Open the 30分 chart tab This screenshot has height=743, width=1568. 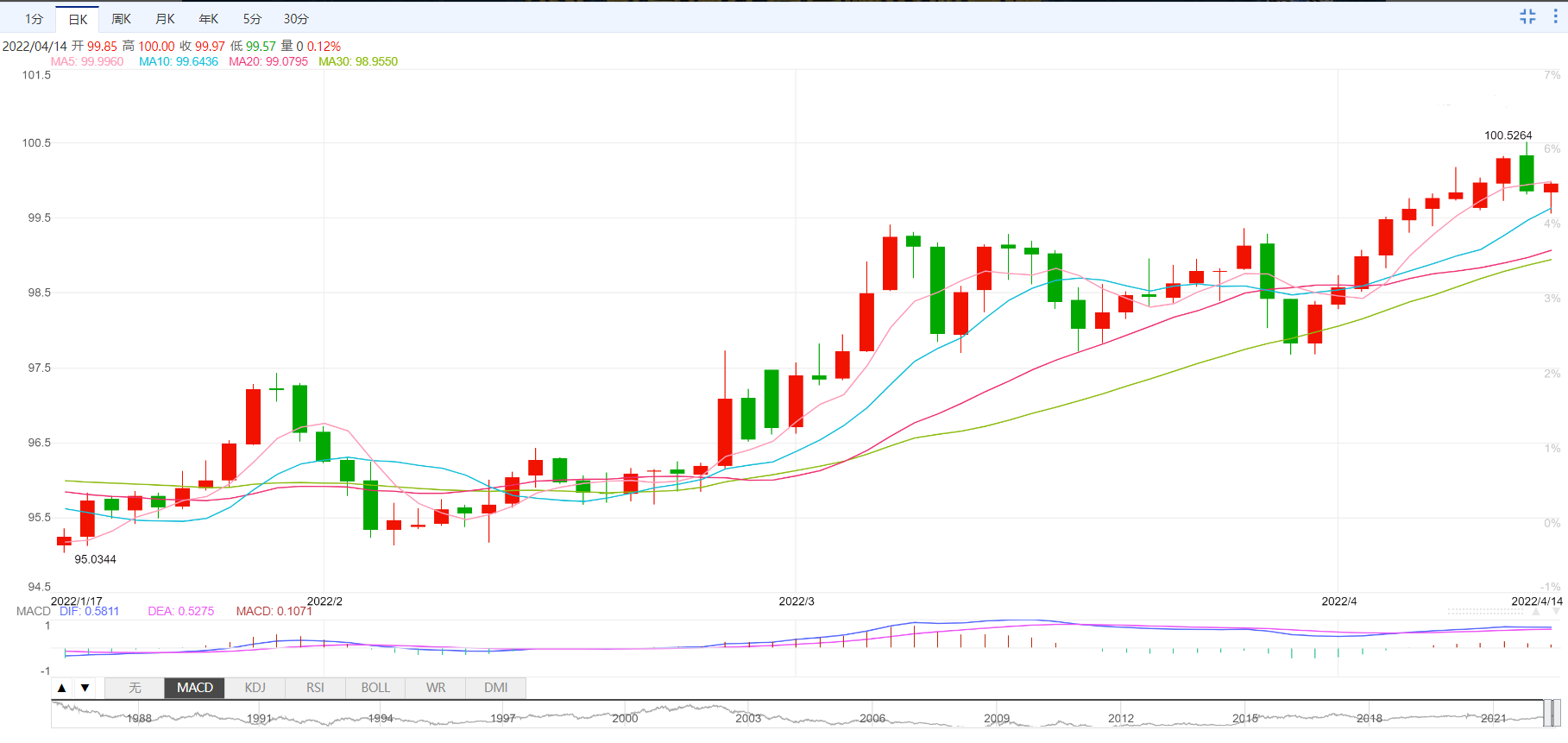pyautogui.click(x=296, y=19)
